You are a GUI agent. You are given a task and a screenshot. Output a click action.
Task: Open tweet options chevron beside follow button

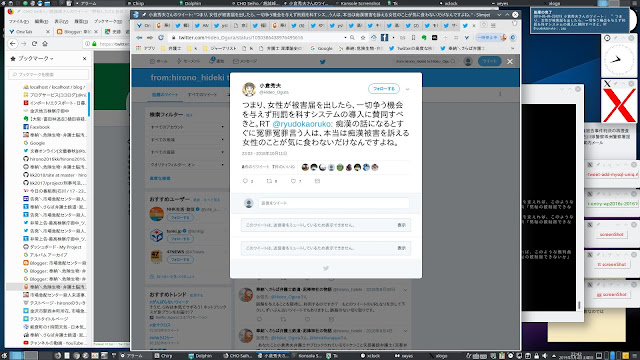click(407, 89)
